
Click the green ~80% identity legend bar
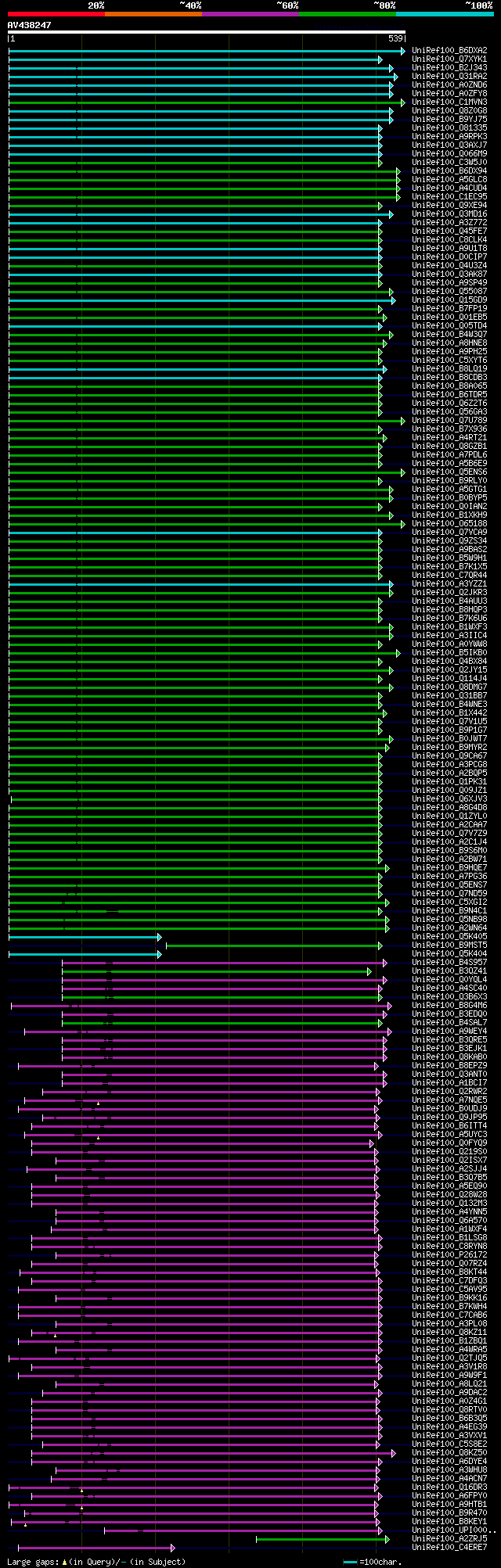(348, 14)
